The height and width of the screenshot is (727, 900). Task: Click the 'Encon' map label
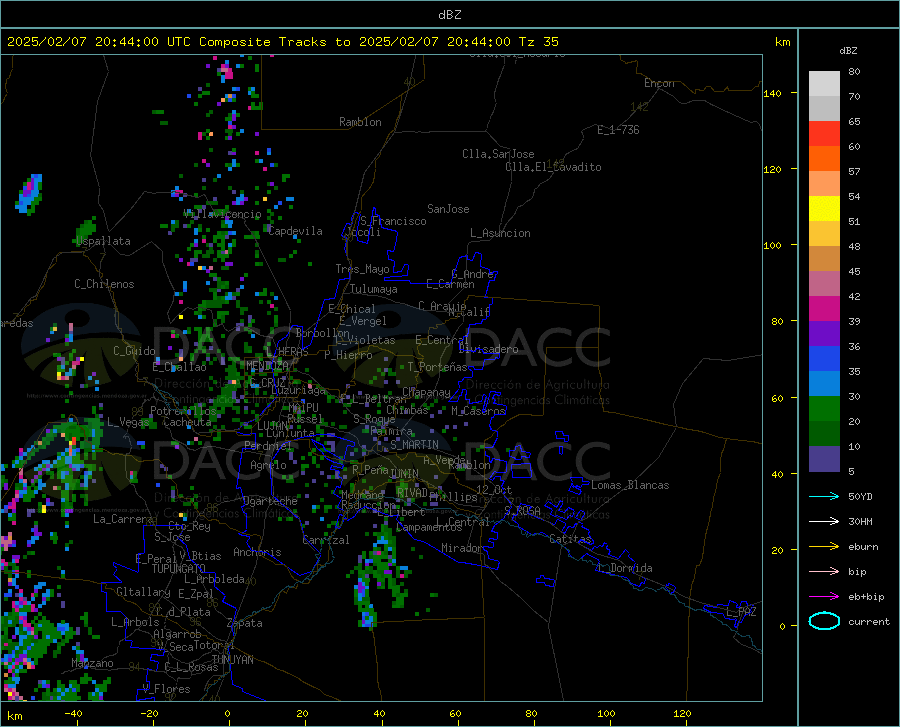click(659, 83)
